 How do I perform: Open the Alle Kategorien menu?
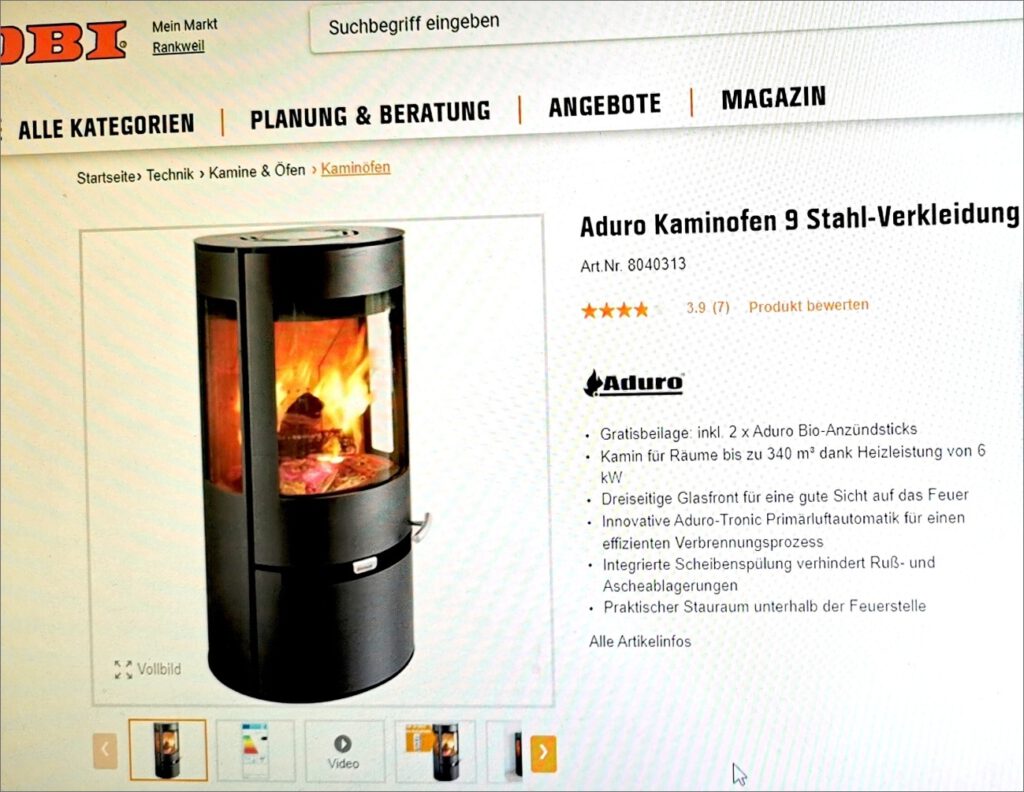[106, 127]
